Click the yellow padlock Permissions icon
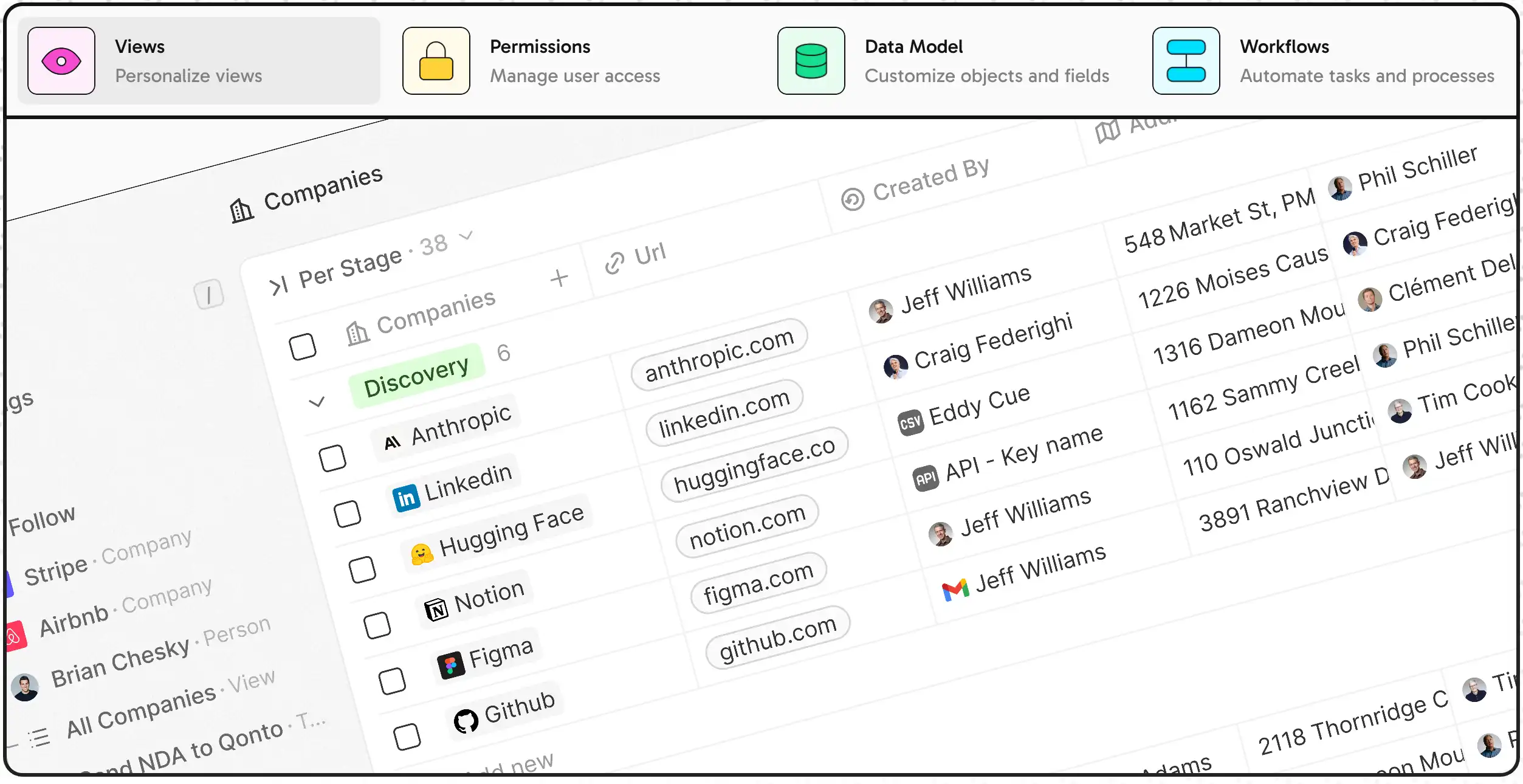 436,61
